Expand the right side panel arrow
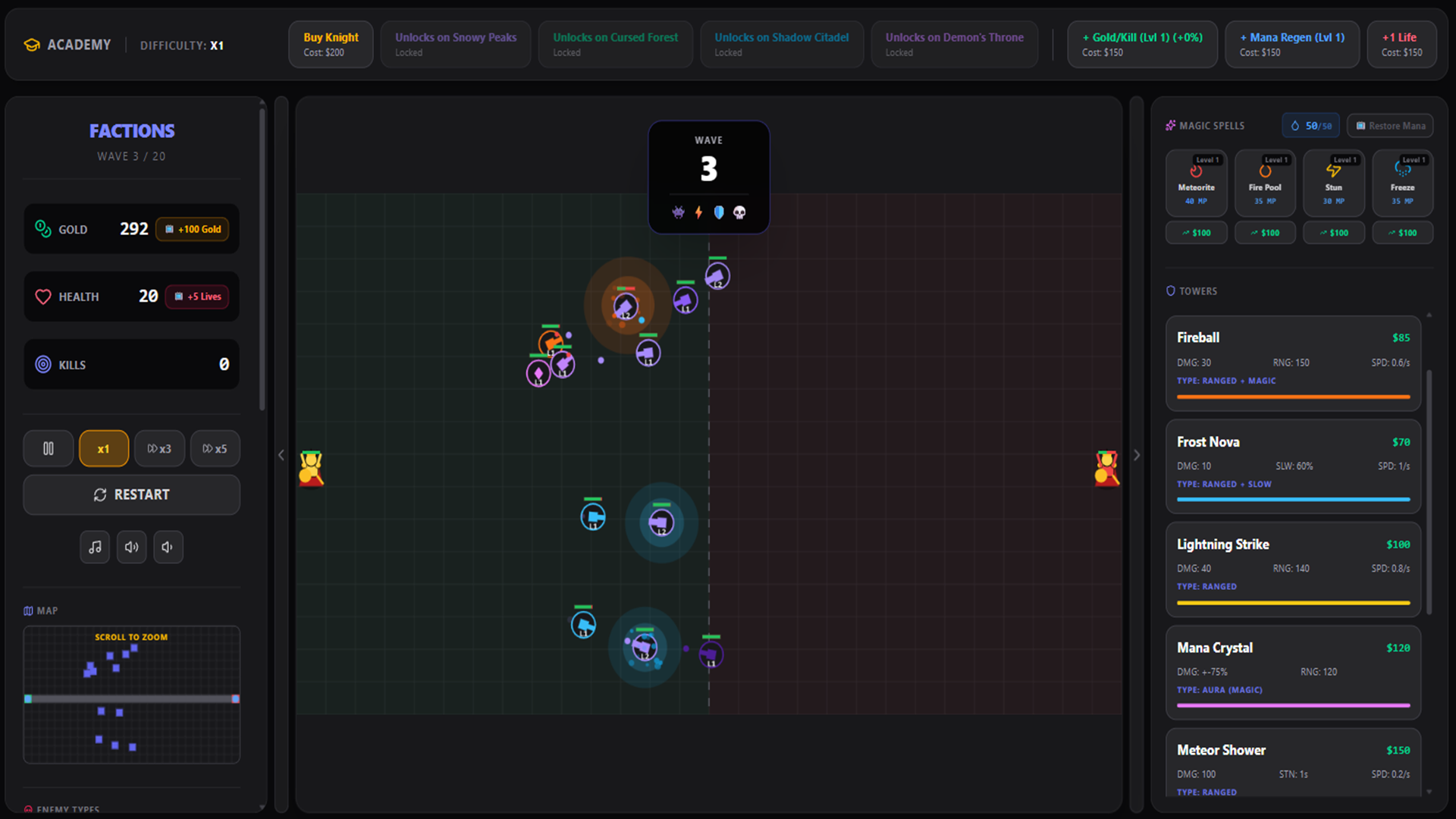Image resolution: width=1456 pixels, height=819 pixels. point(1137,455)
